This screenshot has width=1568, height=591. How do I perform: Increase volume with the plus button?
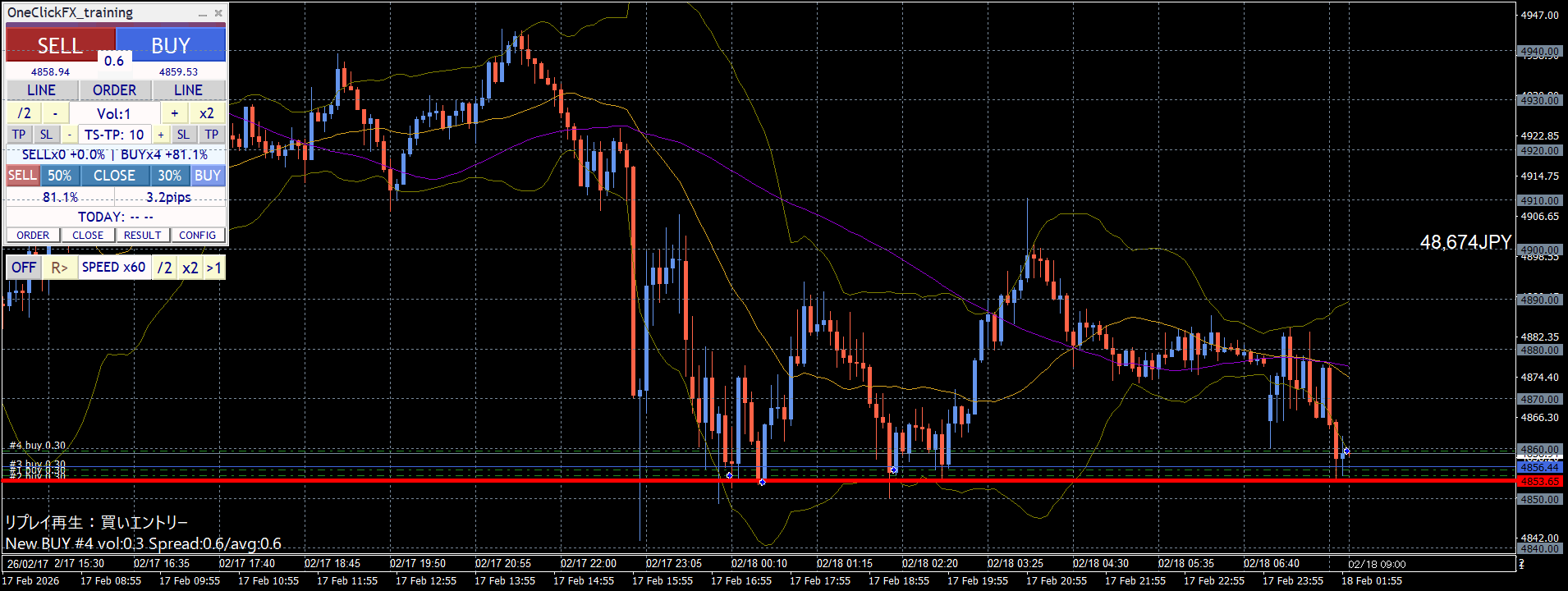[x=174, y=113]
